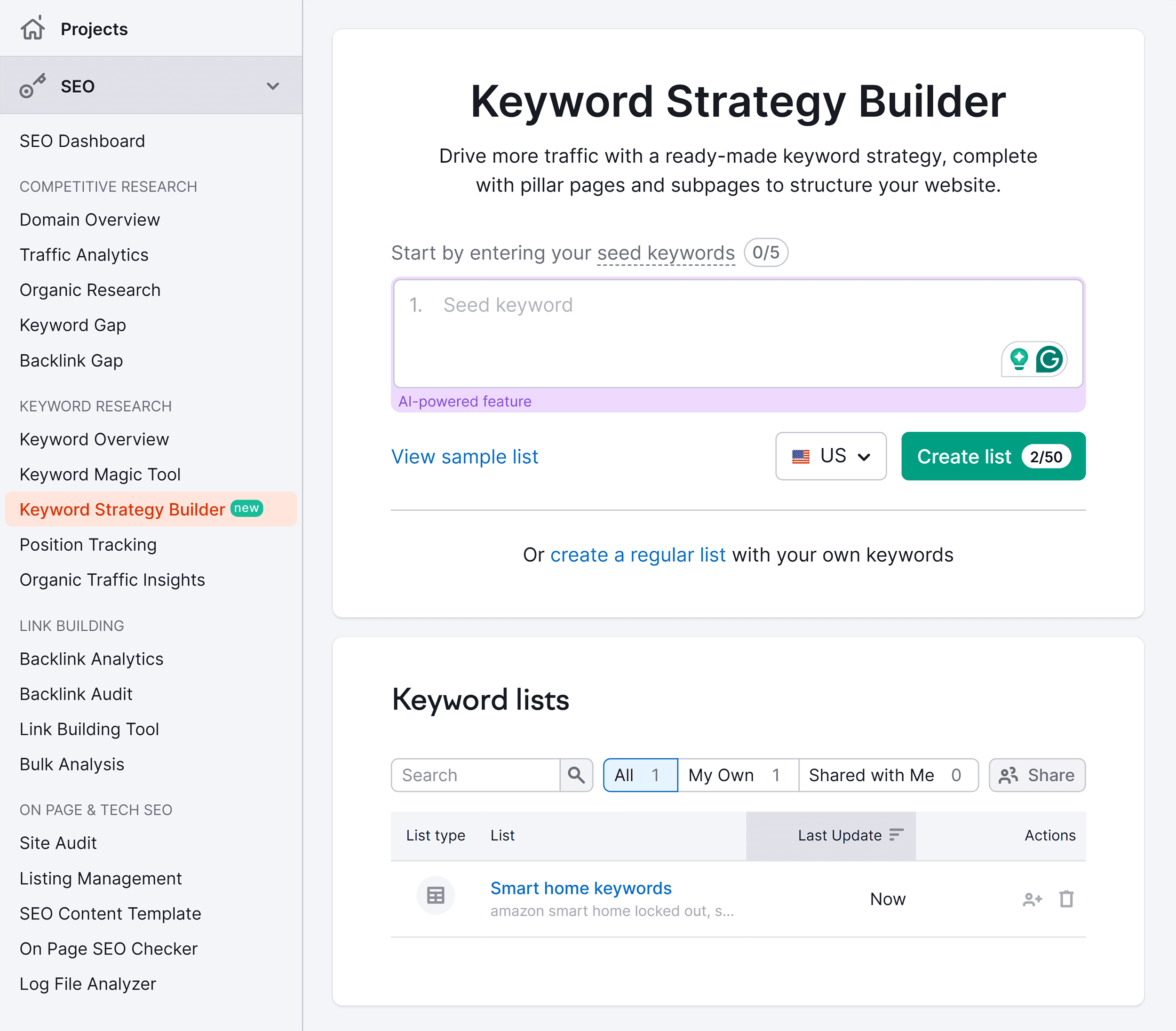
Task: Click the All tab in keyword lists filter
Action: click(x=638, y=774)
